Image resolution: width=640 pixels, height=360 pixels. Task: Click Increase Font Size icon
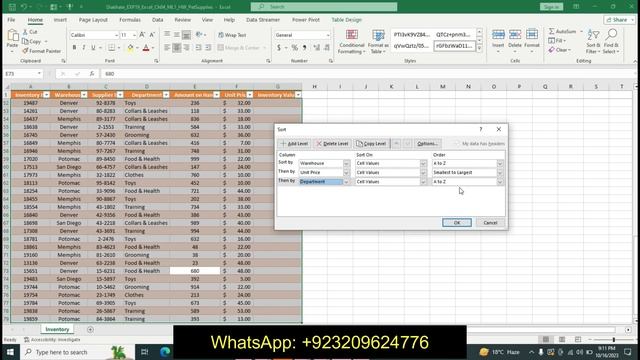tap(142, 35)
